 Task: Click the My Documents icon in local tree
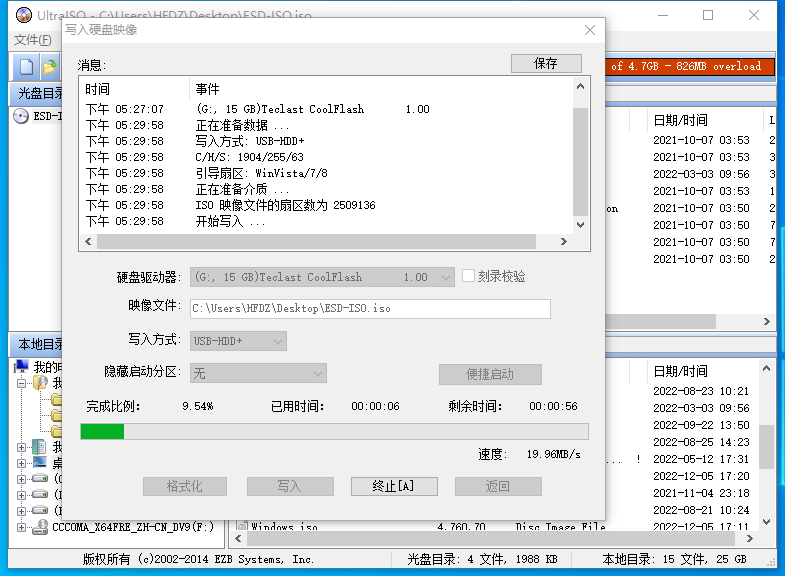click(39, 446)
